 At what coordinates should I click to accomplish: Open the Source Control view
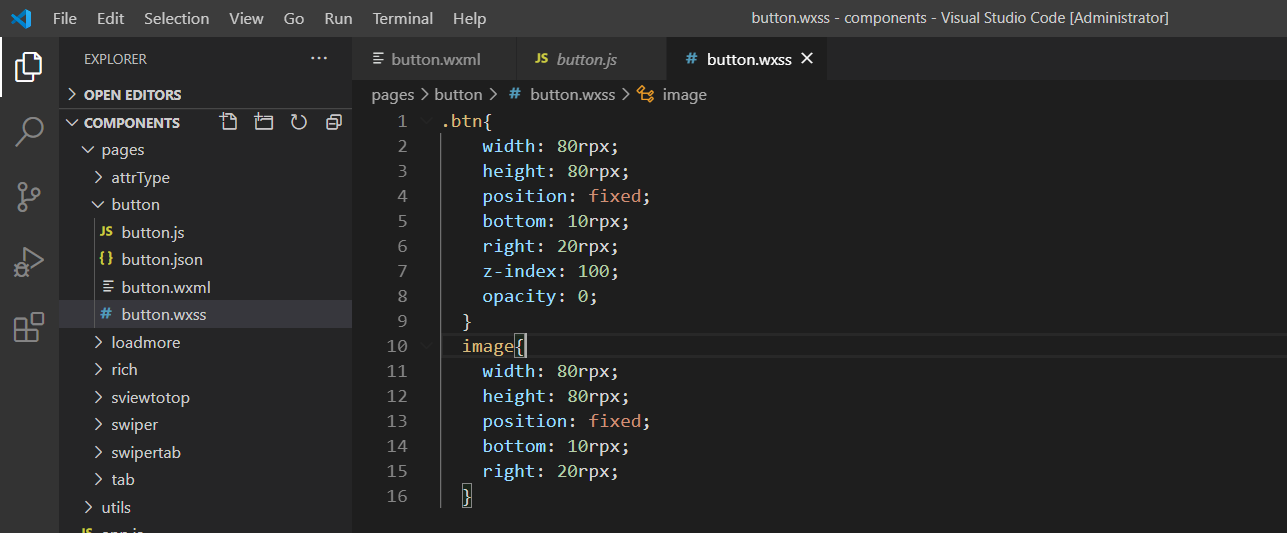pos(29,197)
